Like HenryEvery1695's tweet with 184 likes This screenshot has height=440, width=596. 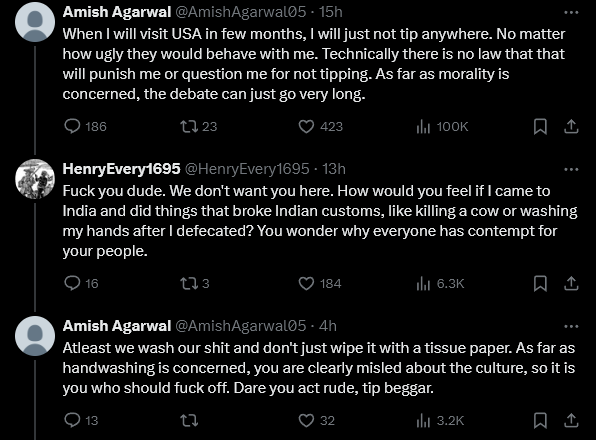coord(306,283)
